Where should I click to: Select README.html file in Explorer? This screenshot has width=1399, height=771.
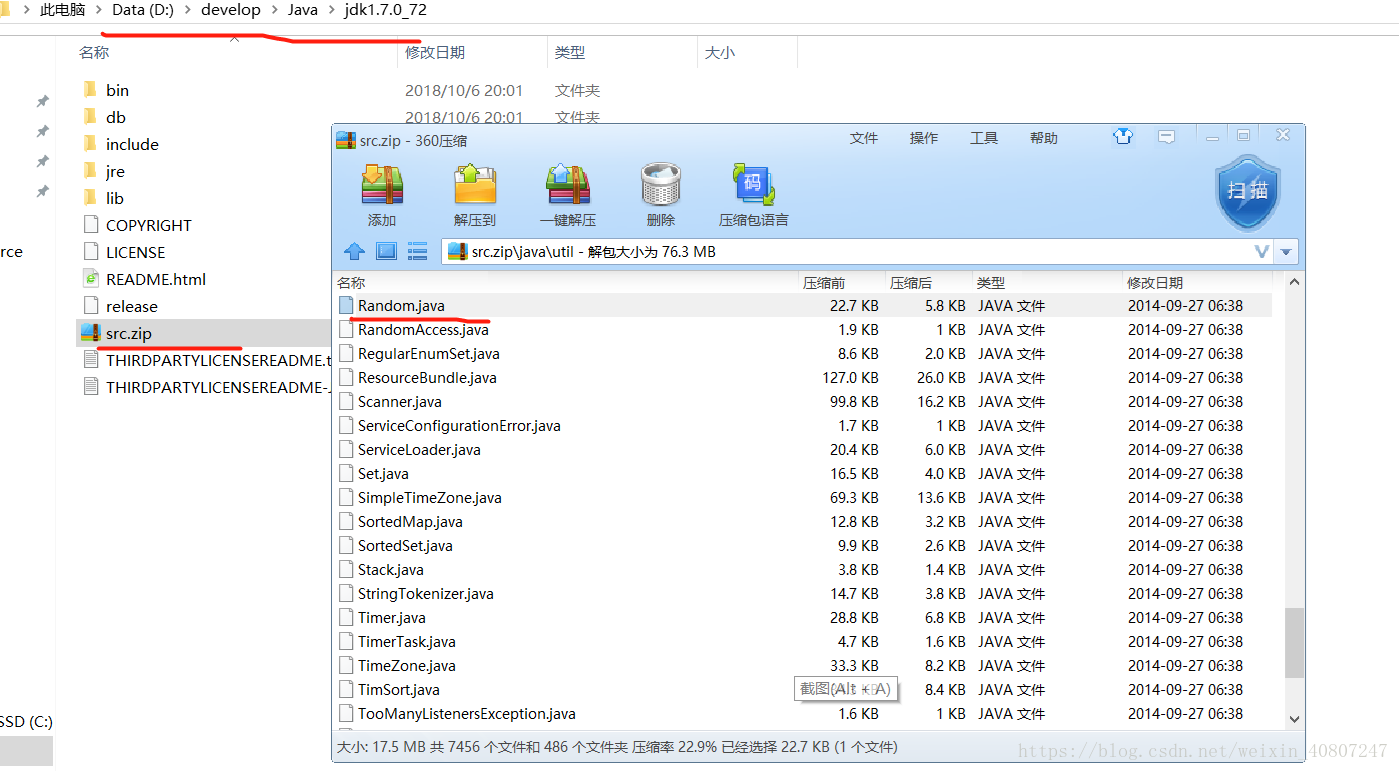(x=143, y=279)
